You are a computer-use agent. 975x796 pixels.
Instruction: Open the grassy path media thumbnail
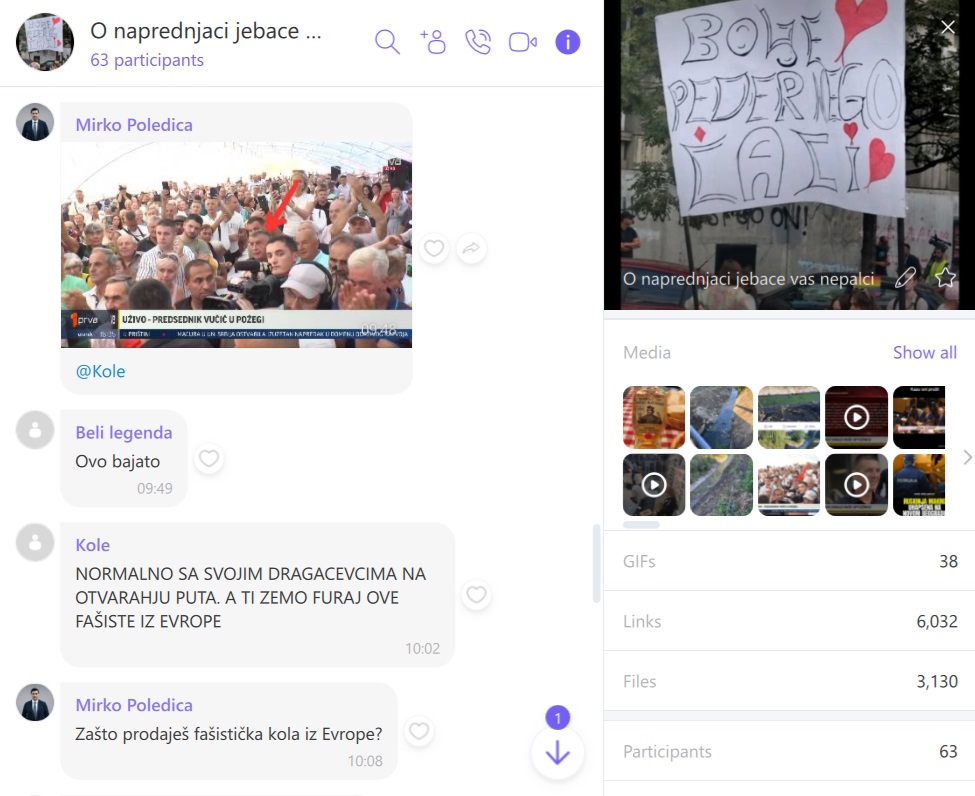(721, 484)
